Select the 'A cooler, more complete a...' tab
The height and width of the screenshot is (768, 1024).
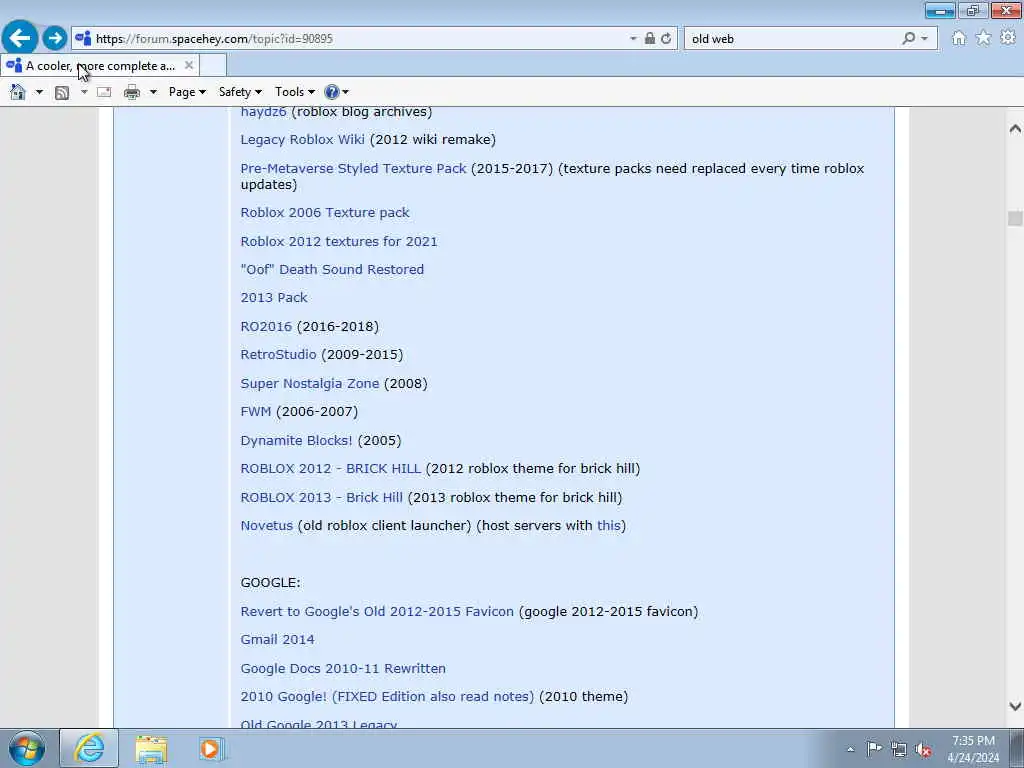click(x=101, y=65)
